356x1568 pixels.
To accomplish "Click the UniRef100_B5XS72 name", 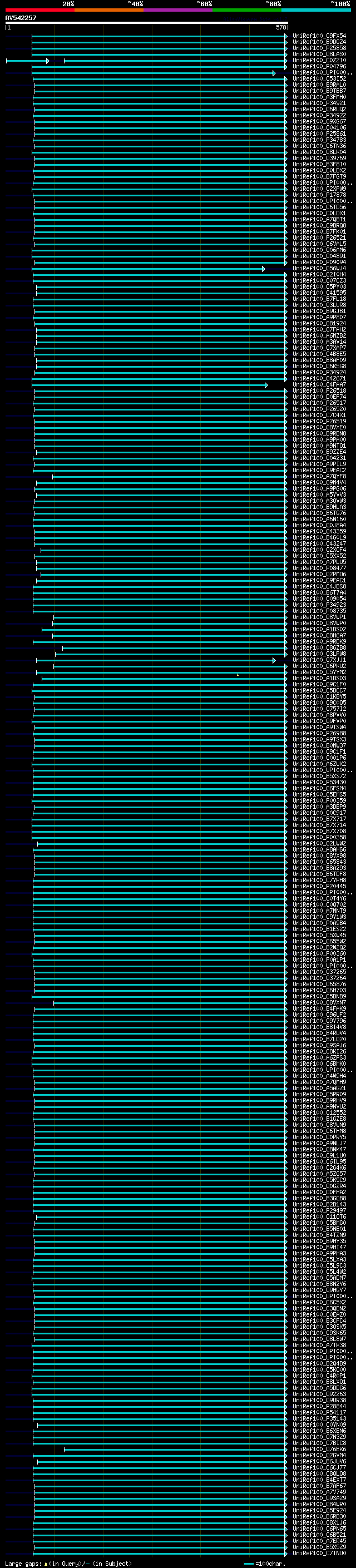I will coord(319,776).
